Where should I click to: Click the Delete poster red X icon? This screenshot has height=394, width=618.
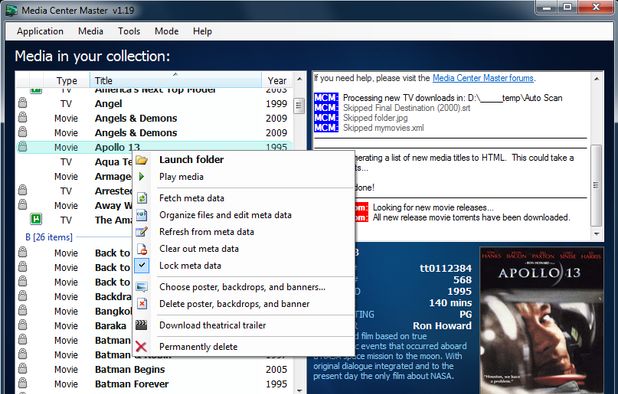coord(142,303)
